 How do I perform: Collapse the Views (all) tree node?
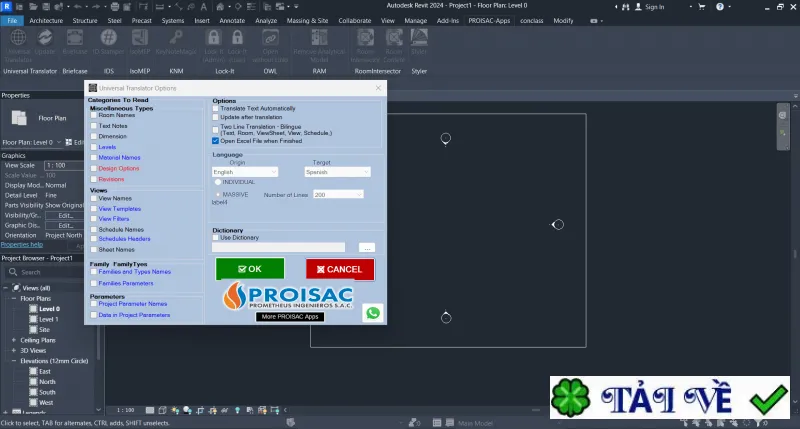pyautogui.click(x=6, y=288)
